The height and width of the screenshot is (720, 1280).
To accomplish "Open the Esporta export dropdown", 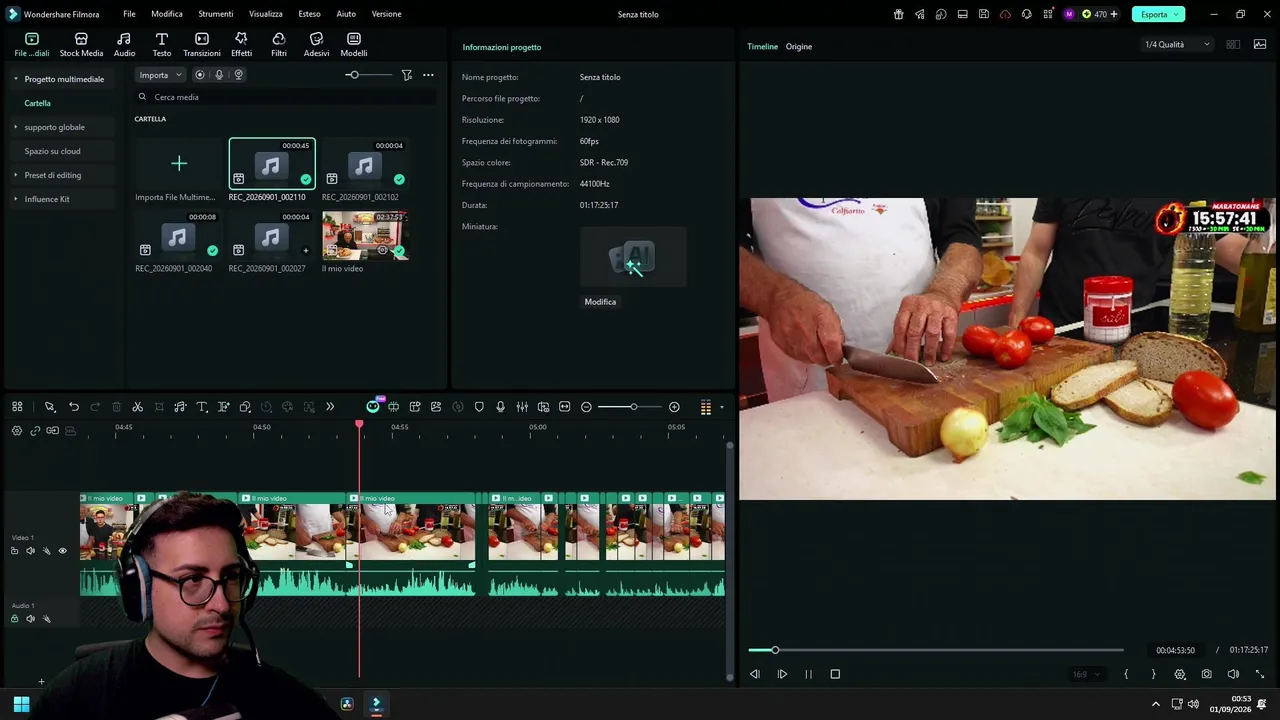I will [1158, 14].
